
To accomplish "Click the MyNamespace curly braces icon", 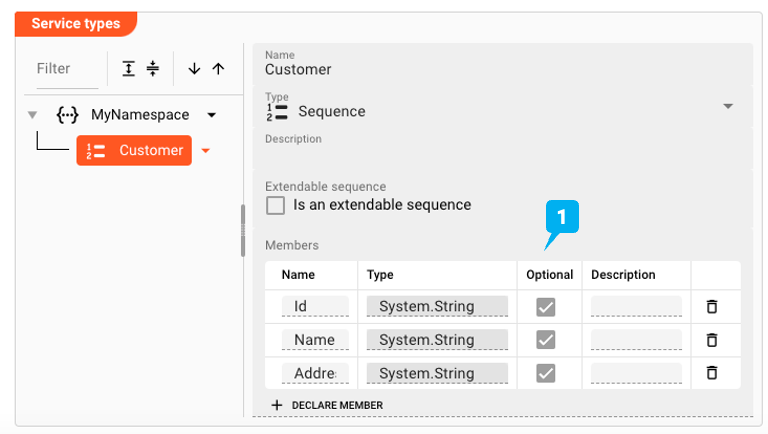I will coord(67,115).
